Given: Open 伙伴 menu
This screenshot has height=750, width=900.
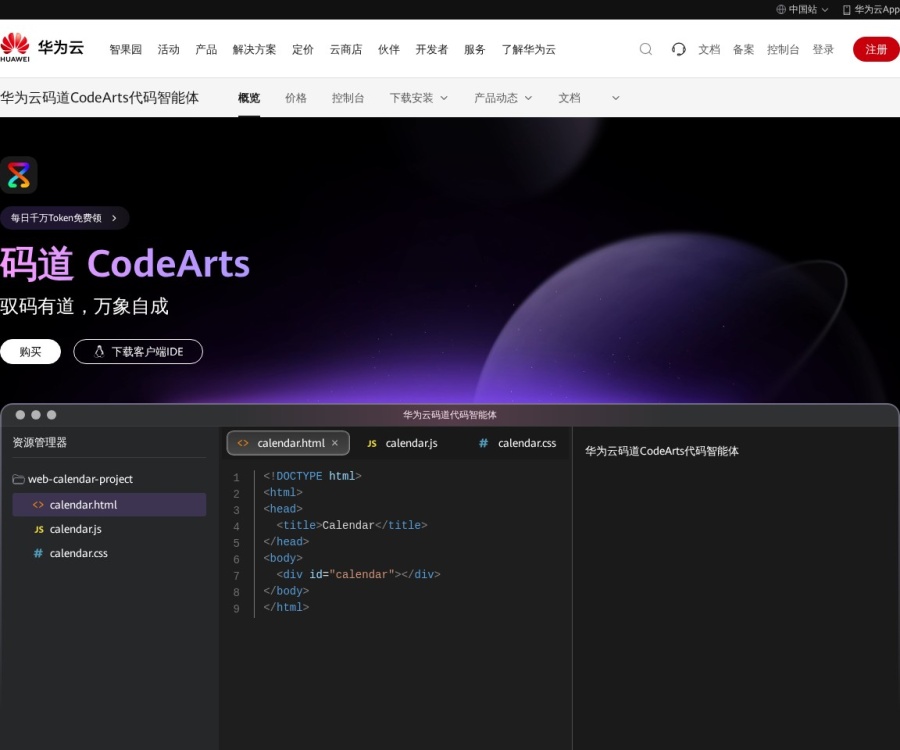Looking at the screenshot, I should pyautogui.click(x=389, y=49).
